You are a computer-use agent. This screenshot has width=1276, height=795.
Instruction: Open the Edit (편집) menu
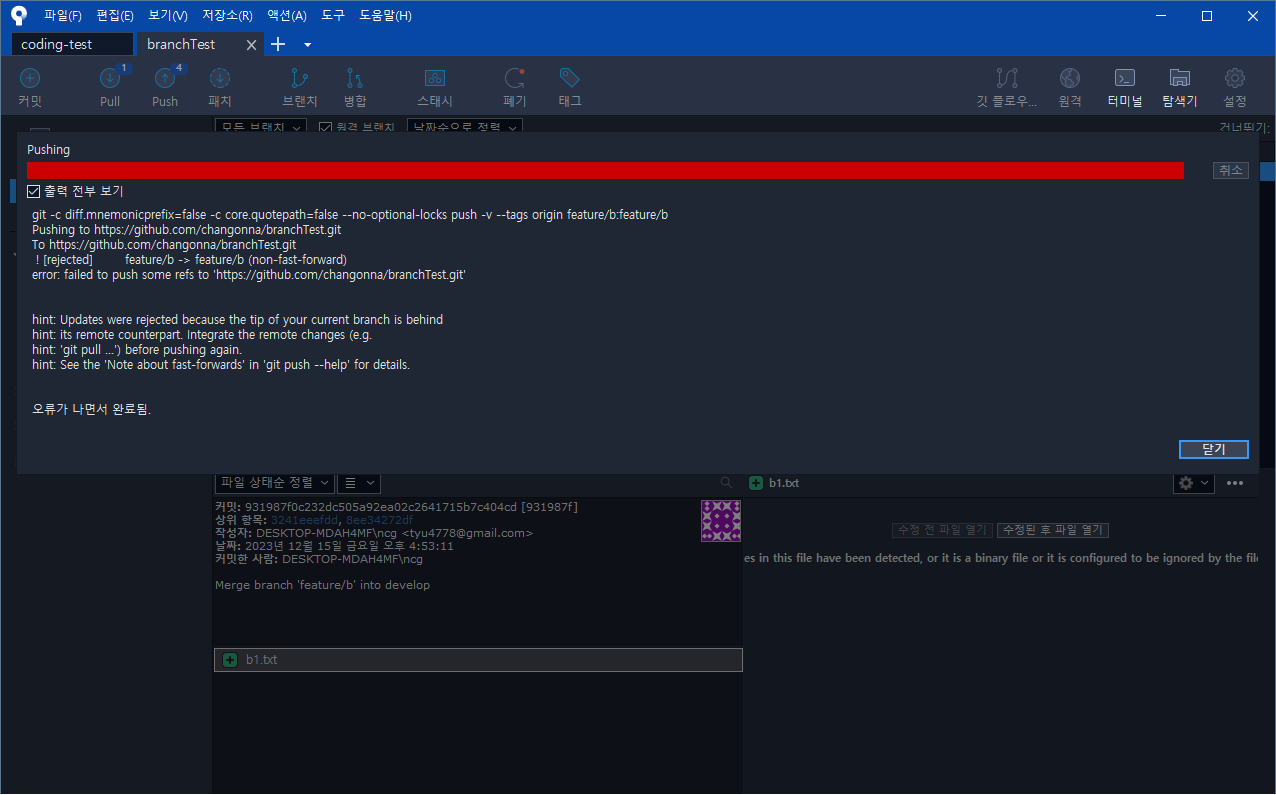click(x=115, y=16)
